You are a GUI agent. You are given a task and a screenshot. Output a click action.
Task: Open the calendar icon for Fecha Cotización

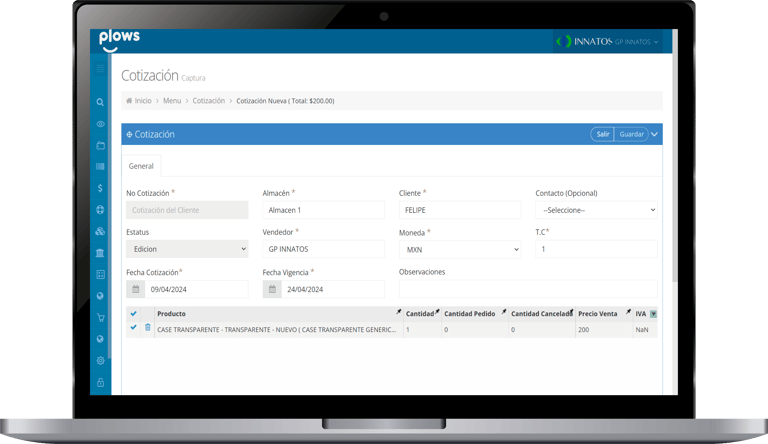coord(136,289)
